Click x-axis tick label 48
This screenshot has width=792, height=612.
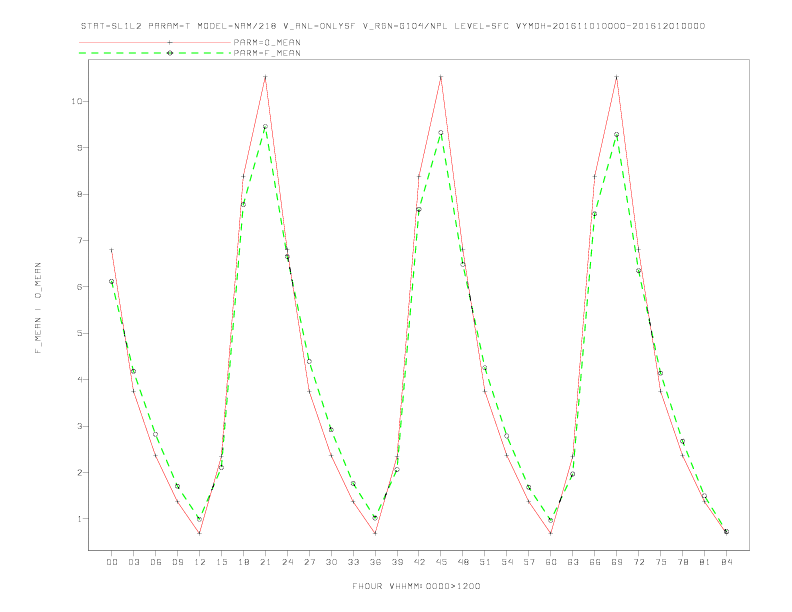point(463,562)
